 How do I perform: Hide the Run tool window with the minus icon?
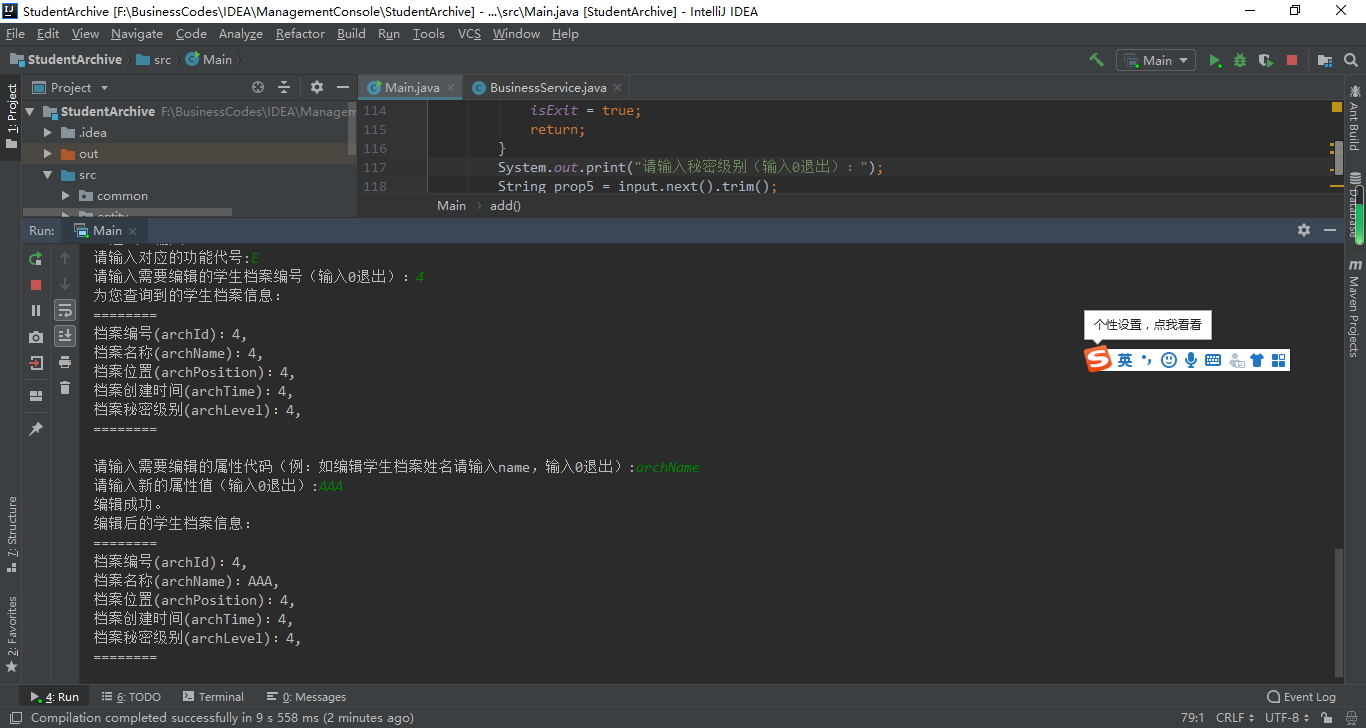pyautogui.click(x=1330, y=230)
